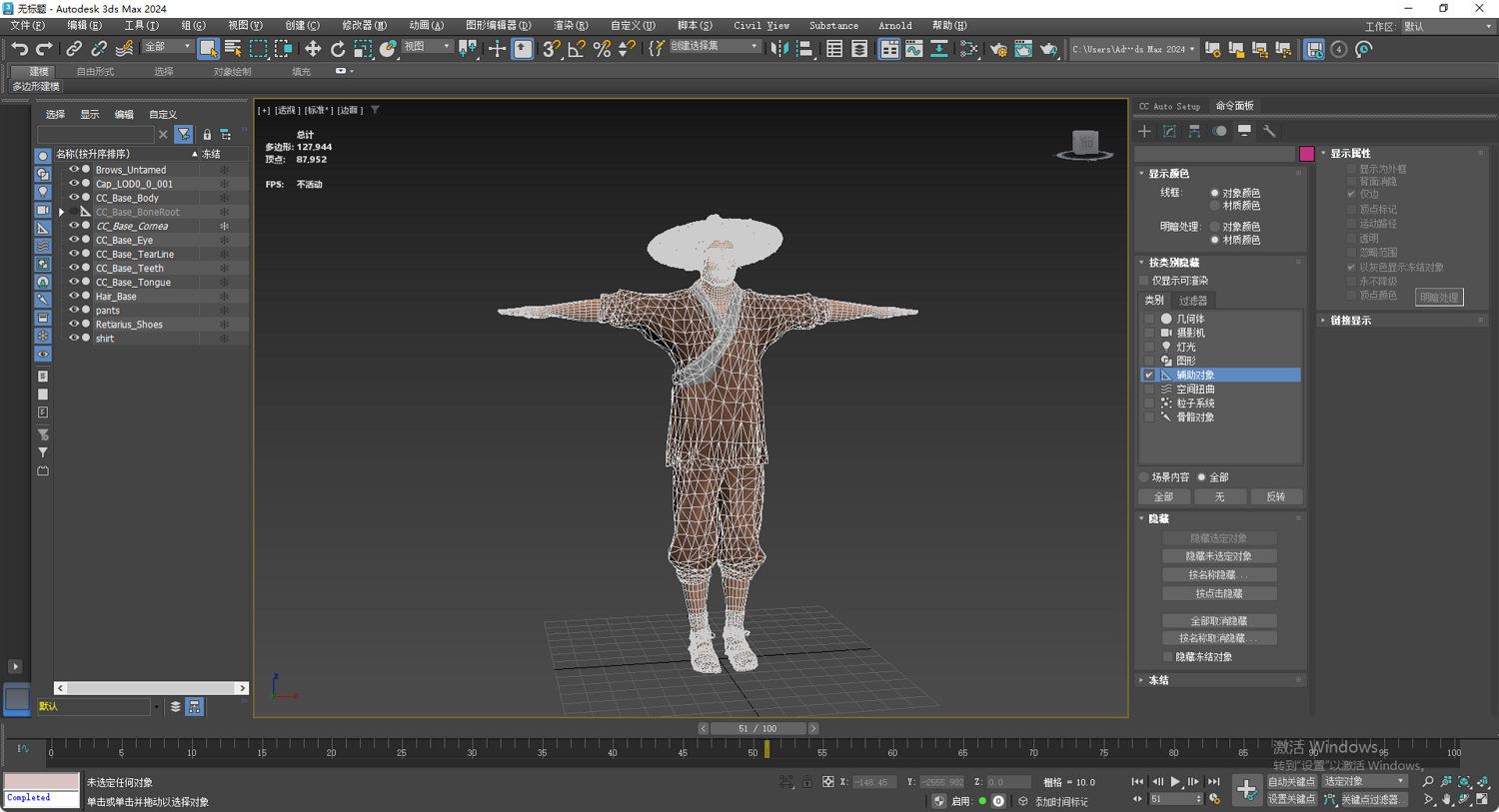Click the time slider showing 51 / 100

coord(757,729)
